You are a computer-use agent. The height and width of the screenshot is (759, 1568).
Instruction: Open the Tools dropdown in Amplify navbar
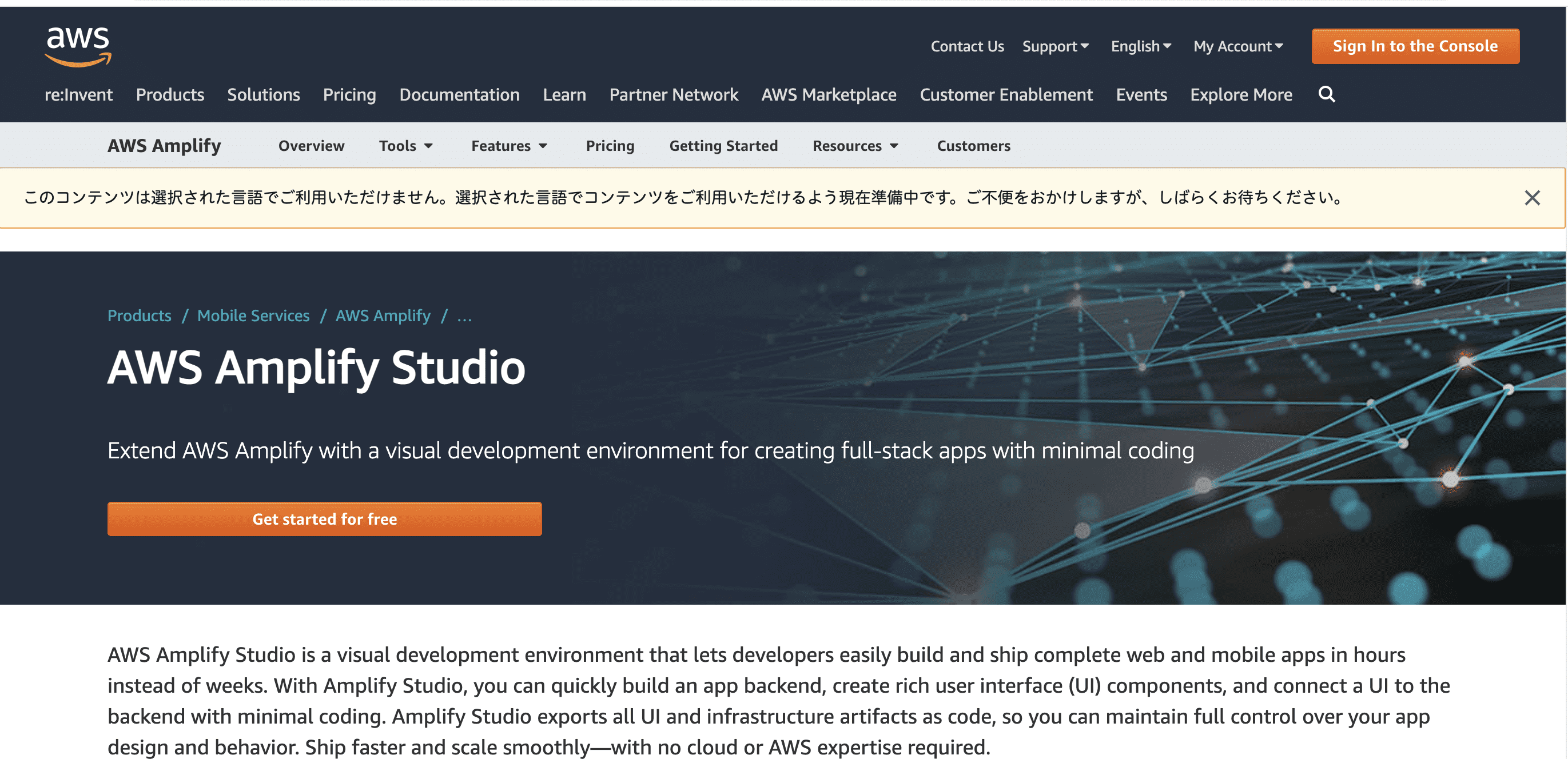[405, 145]
